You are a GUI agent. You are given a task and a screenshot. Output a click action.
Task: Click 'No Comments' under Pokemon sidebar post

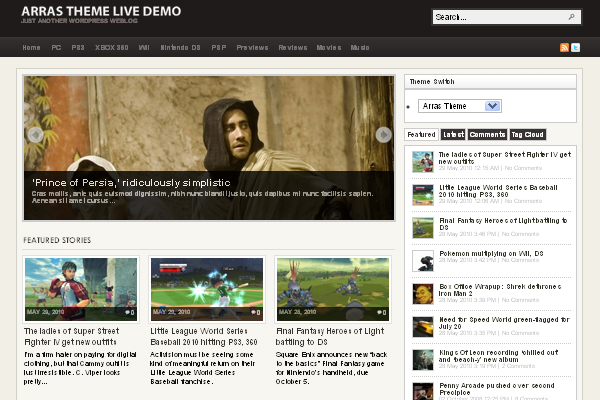(520, 260)
